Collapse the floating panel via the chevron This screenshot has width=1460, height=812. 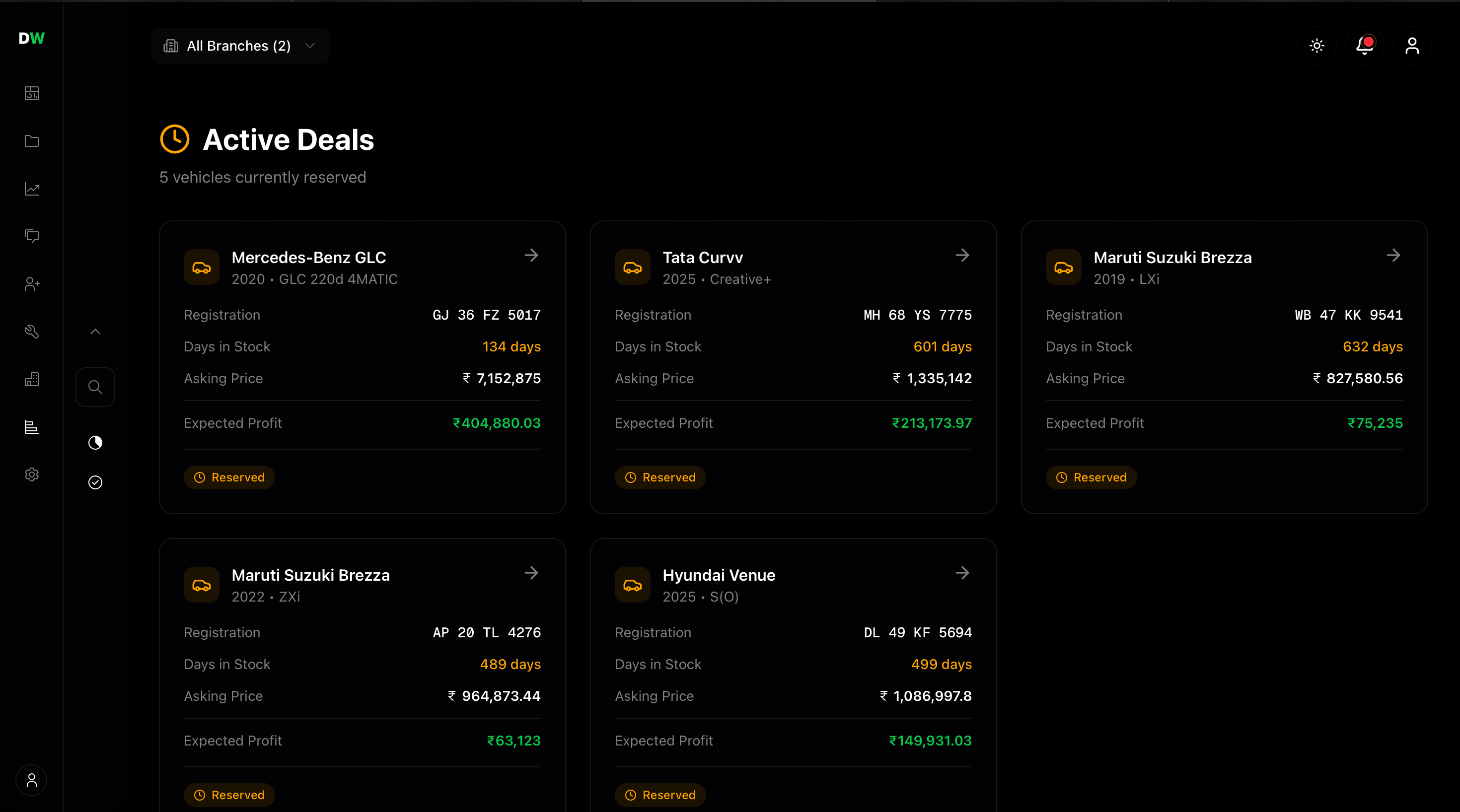pyautogui.click(x=95, y=332)
